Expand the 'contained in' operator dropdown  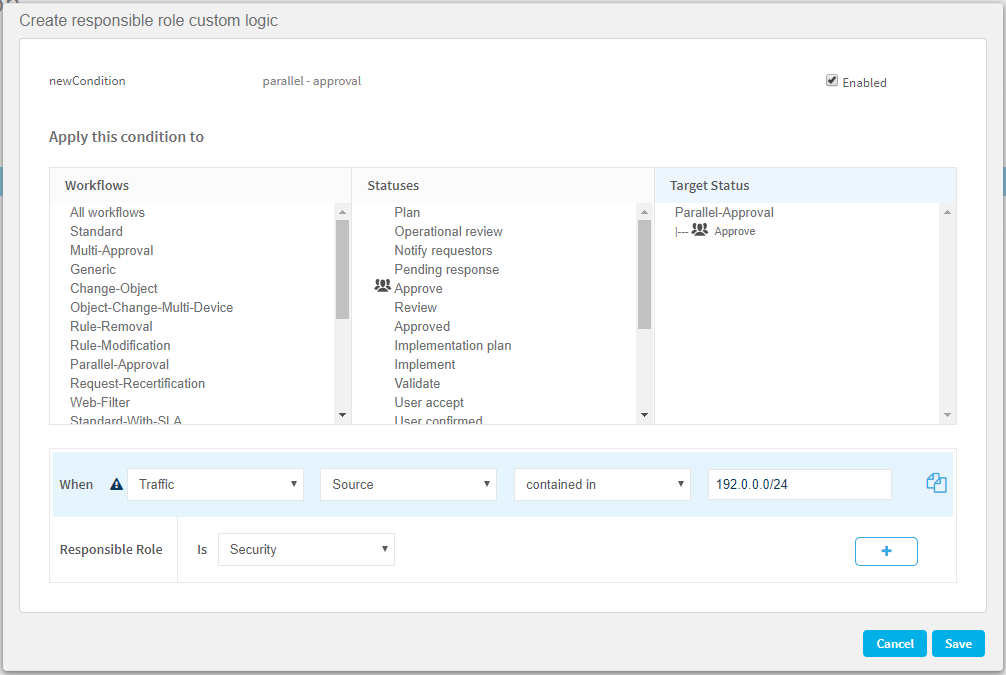coord(602,484)
